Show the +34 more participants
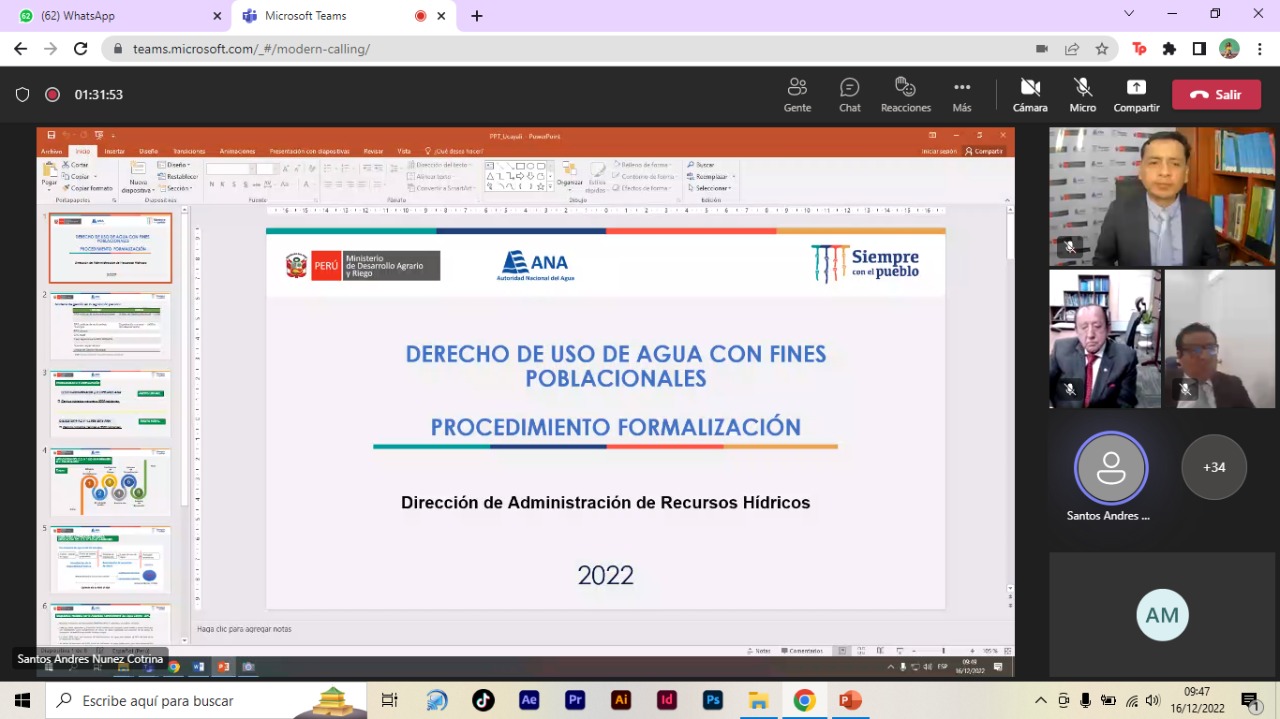The image size is (1280, 719). click(1214, 467)
